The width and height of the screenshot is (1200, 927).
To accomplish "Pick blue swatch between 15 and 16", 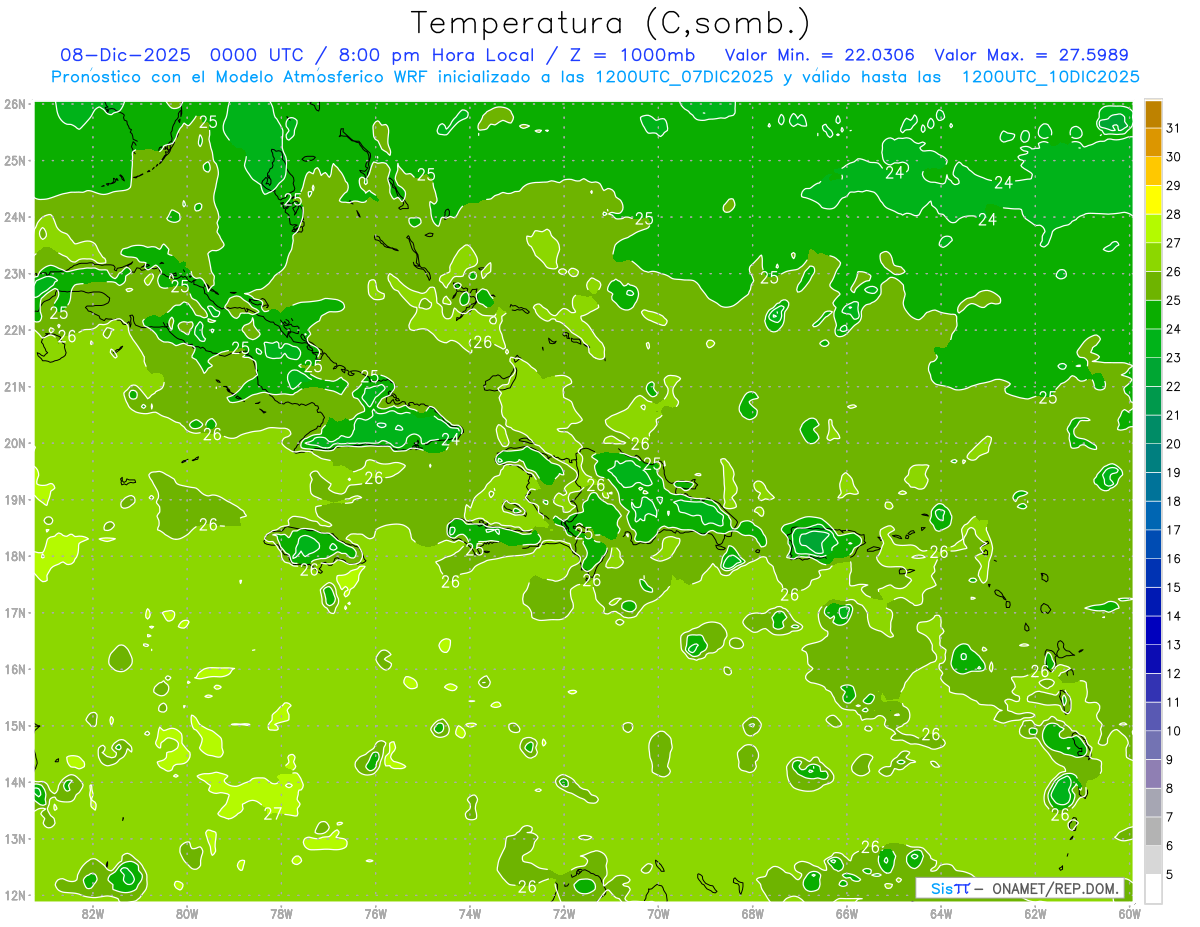I will click(1153, 573).
